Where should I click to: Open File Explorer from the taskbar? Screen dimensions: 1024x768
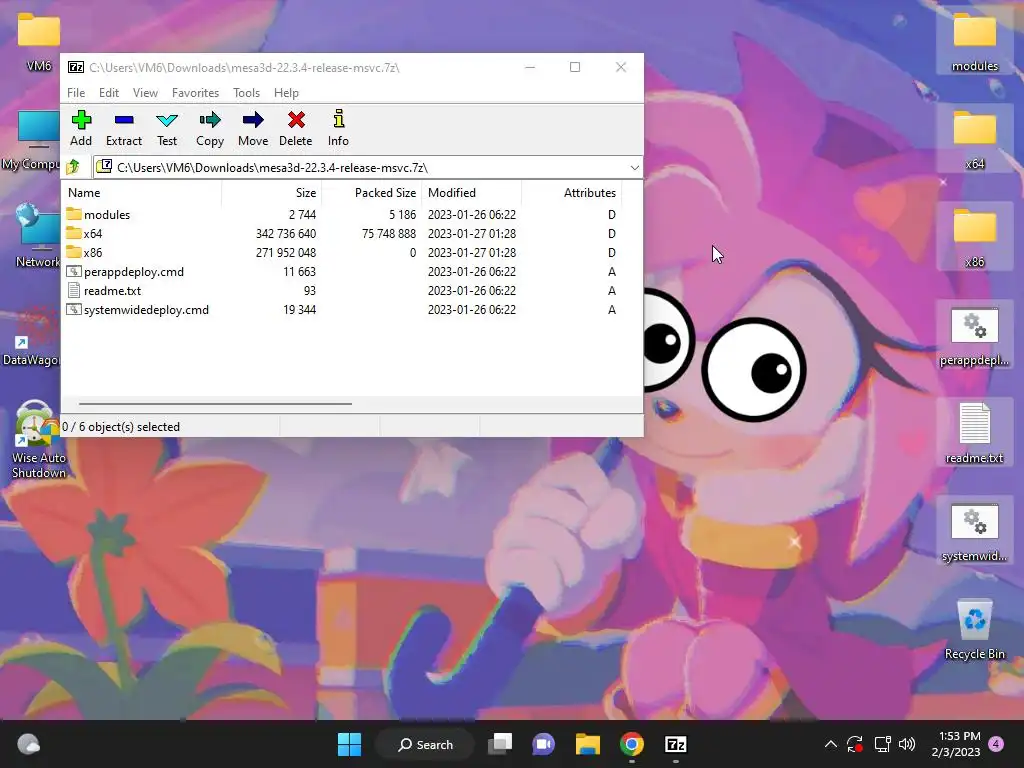coord(588,744)
